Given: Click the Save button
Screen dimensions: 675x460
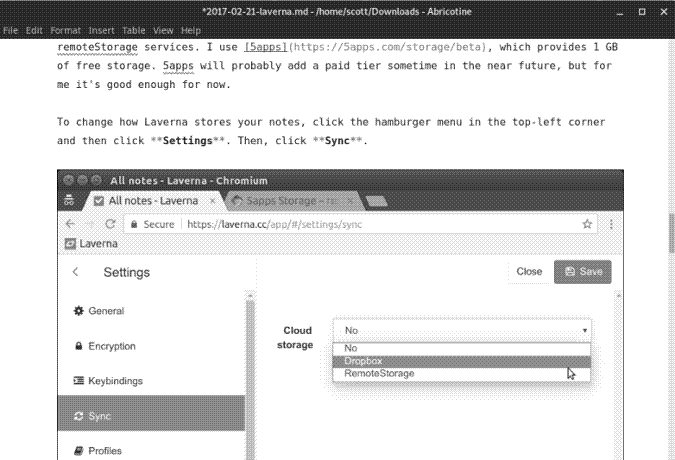Looking at the screenshot, I should (x=582, y=272).
